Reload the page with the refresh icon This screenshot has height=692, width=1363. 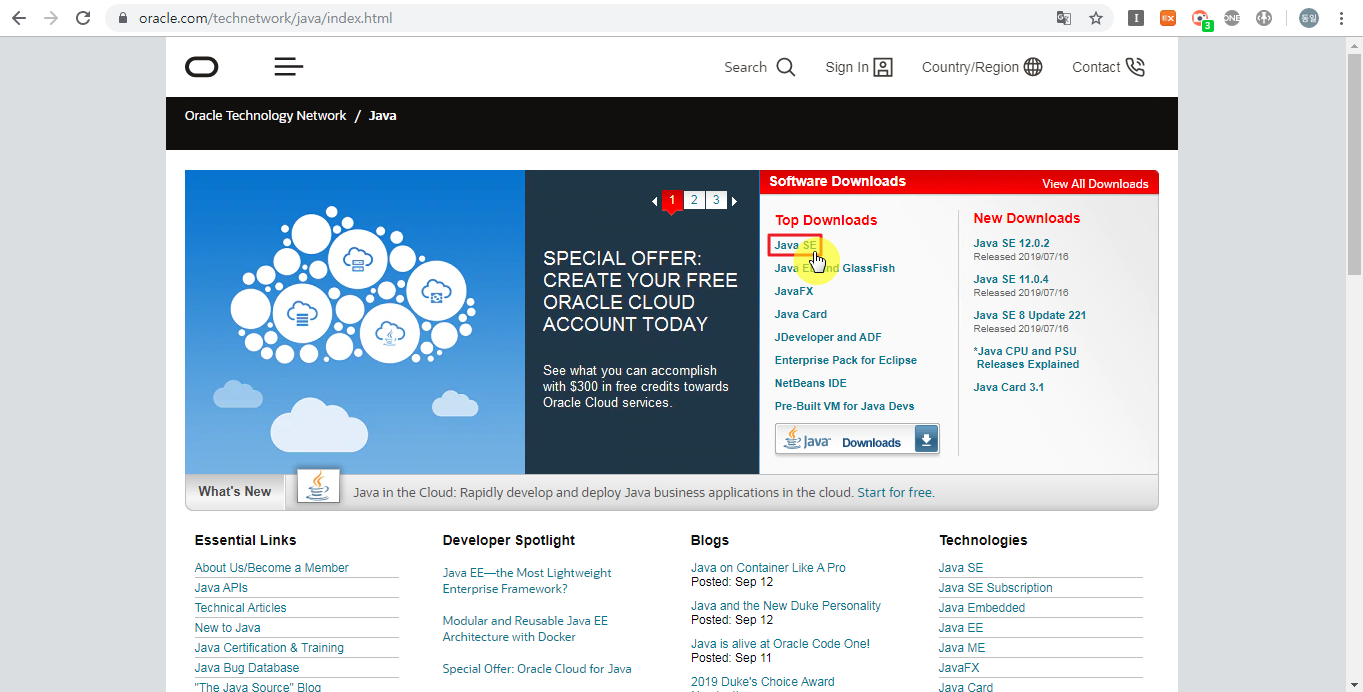click(x=83, y=18)
